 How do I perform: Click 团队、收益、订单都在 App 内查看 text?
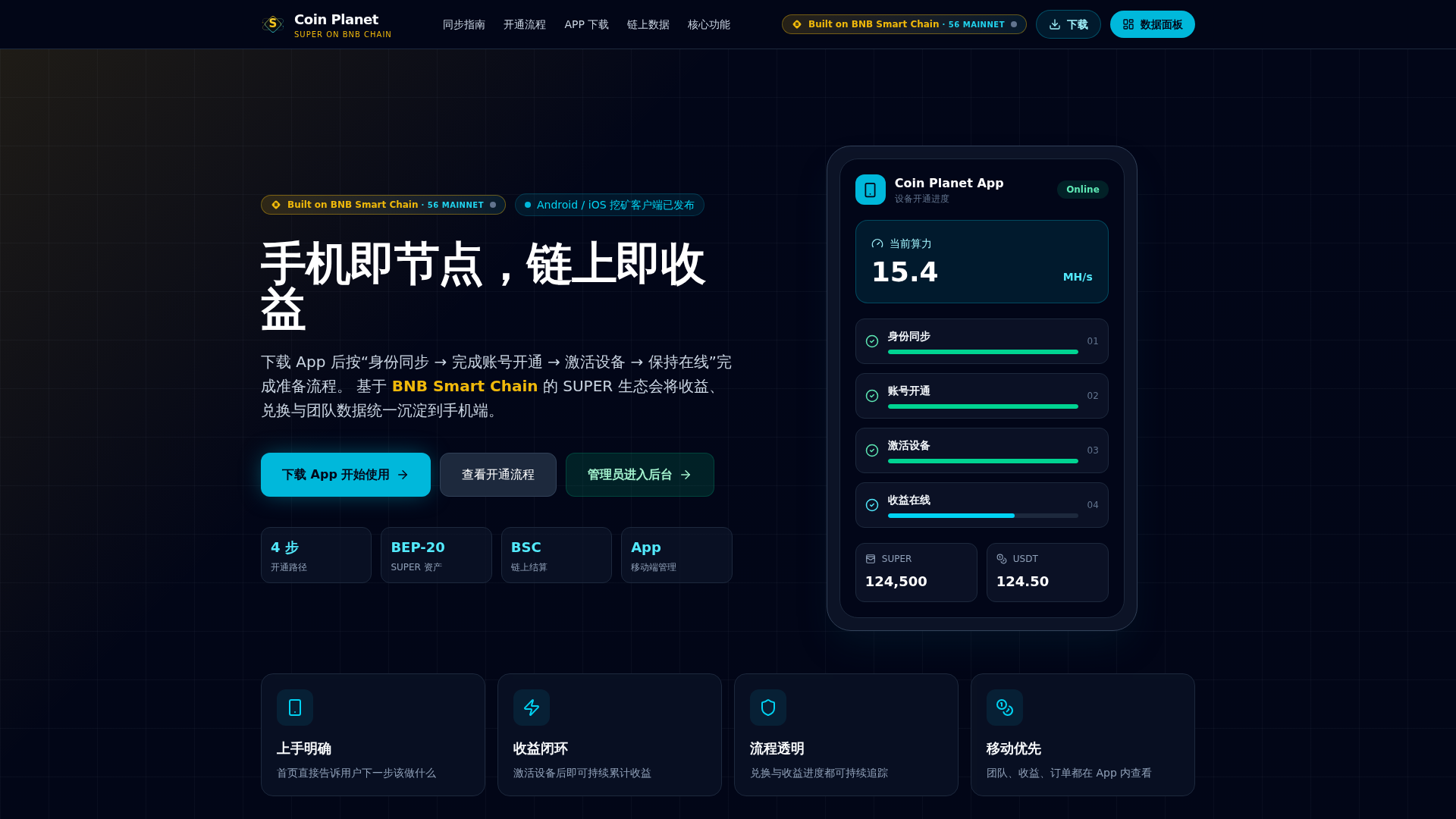1069,773
